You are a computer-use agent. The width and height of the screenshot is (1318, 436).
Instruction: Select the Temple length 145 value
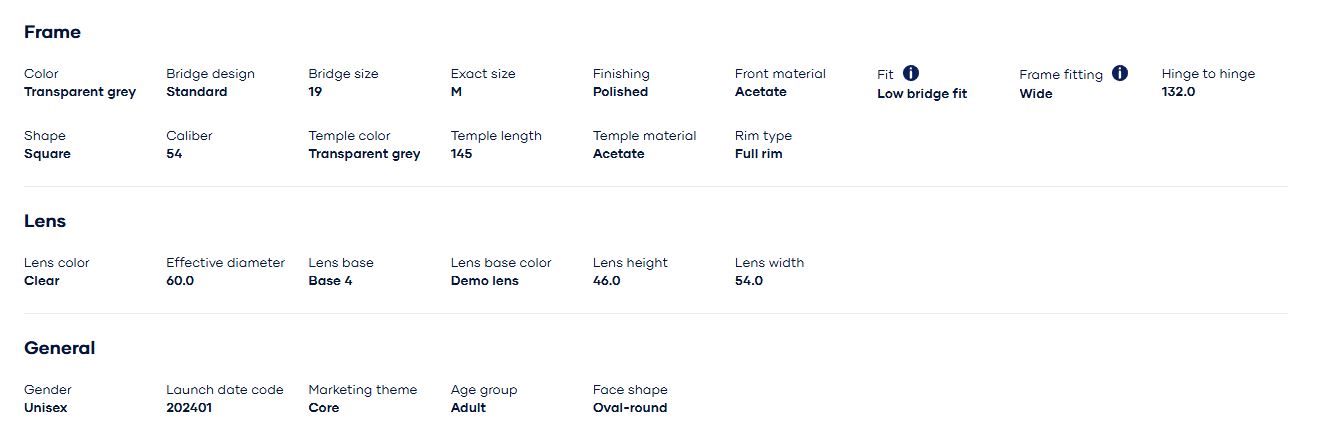(462, 154)
